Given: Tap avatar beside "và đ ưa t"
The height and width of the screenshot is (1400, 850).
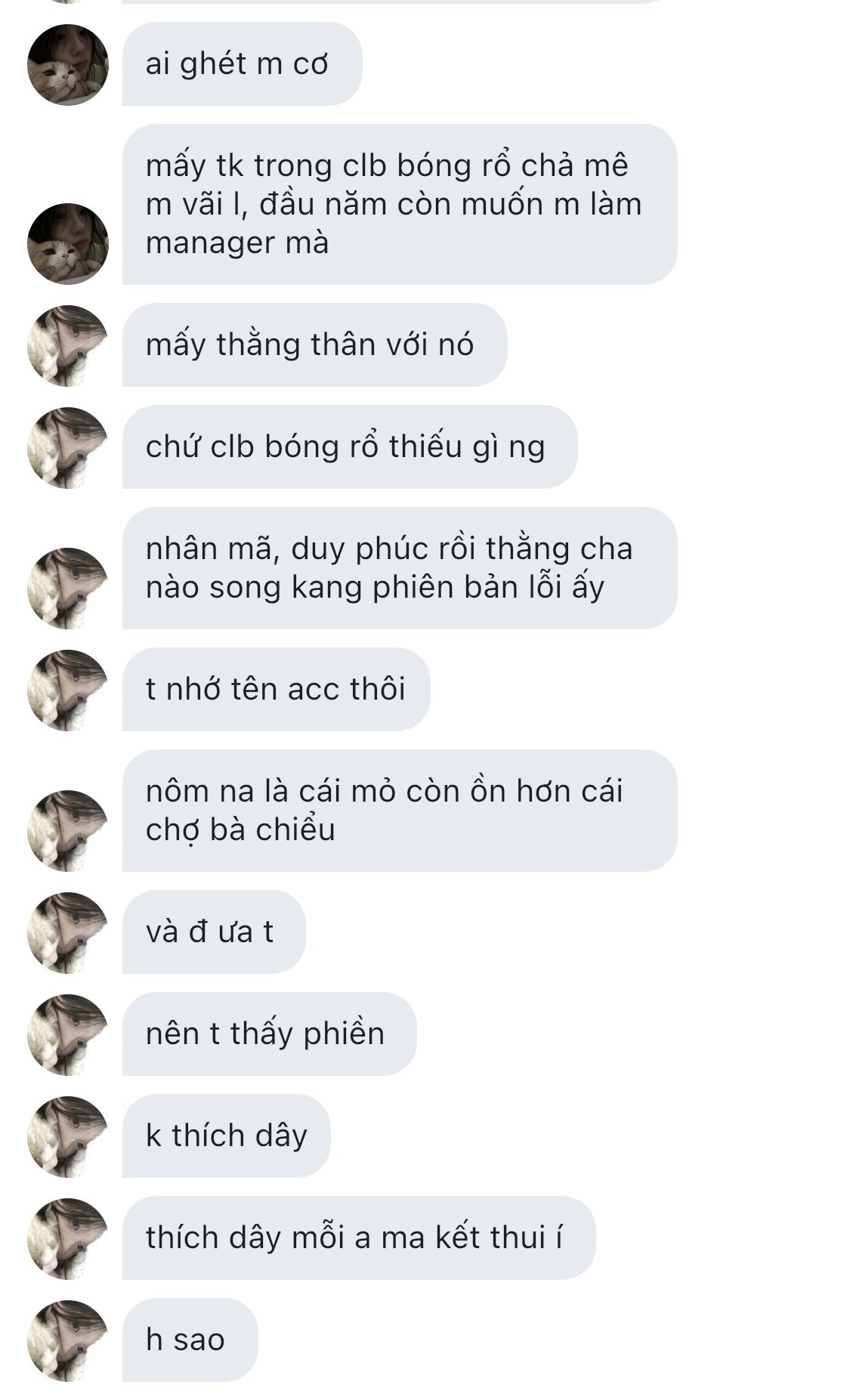Looking at the screenshot, I should [x=68, y=933].
